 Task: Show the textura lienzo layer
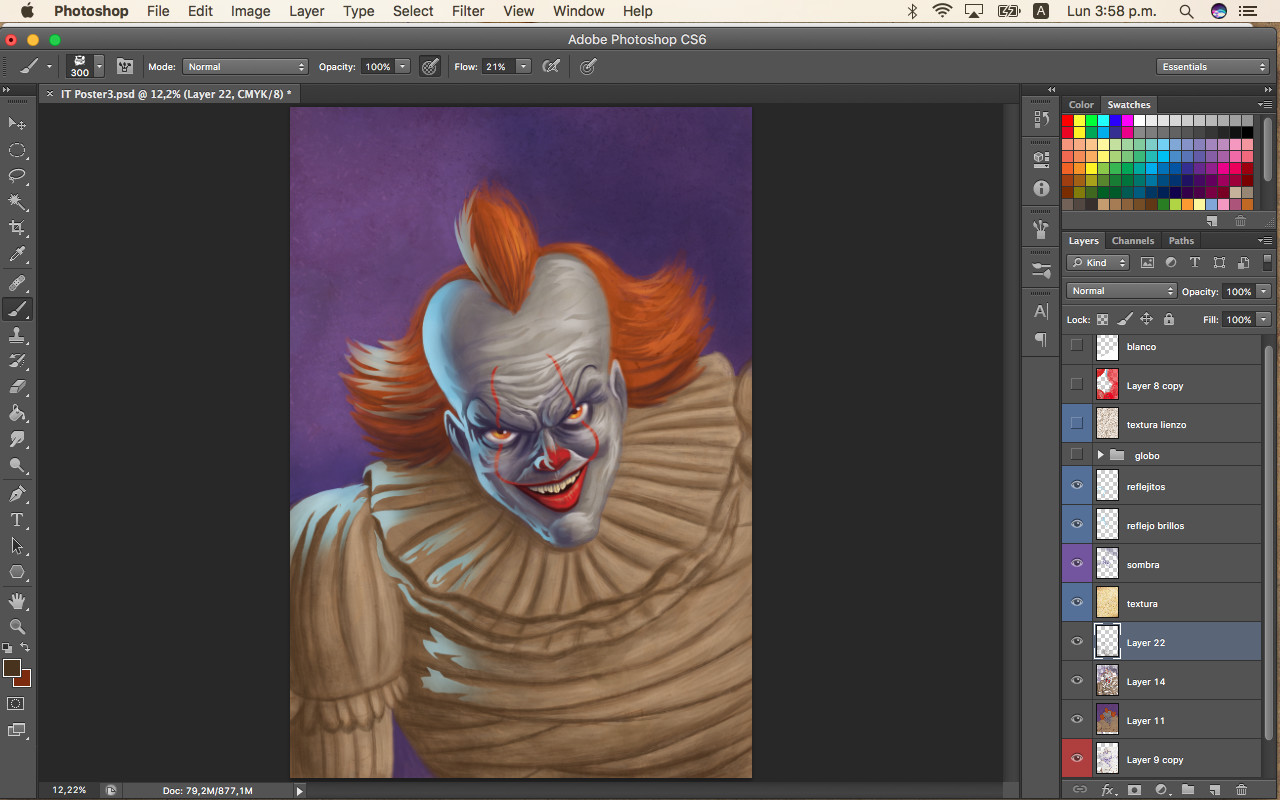[x=1077, y=423]
